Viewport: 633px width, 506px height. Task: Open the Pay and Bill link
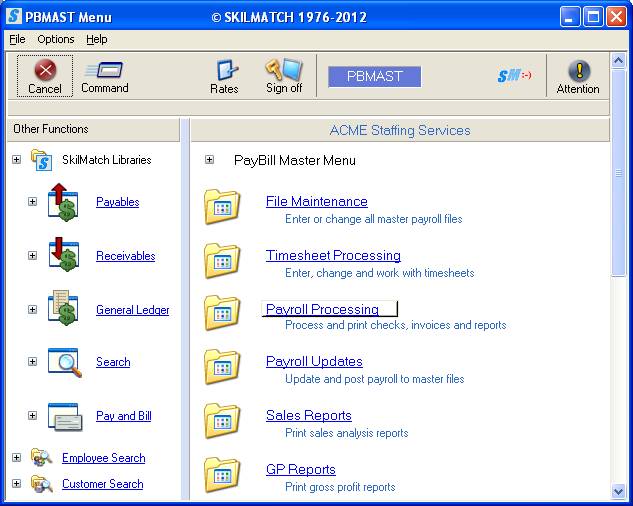[x=124, y=416]
